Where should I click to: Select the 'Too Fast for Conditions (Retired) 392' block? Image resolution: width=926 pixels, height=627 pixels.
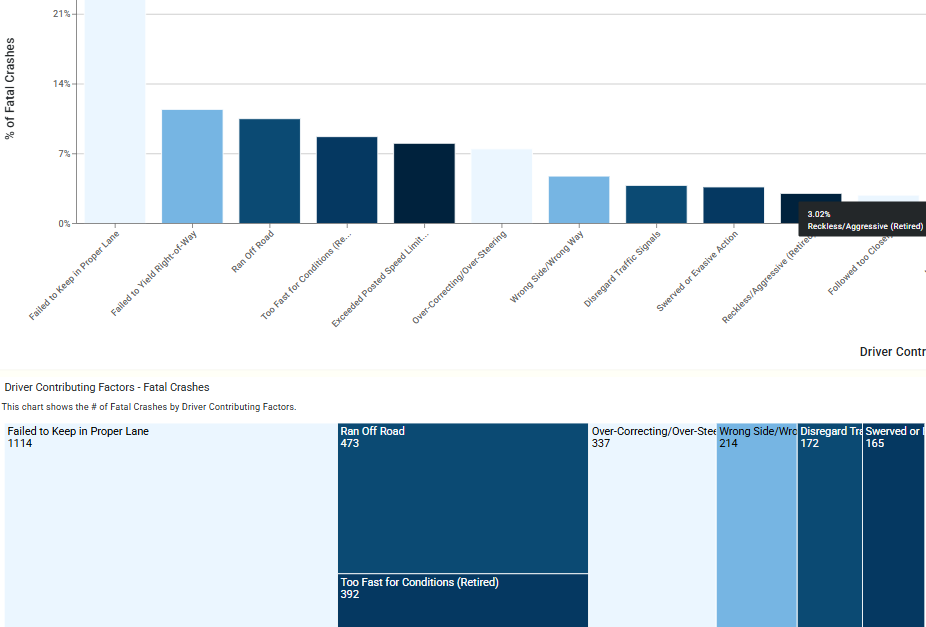(x=462, y=598)
